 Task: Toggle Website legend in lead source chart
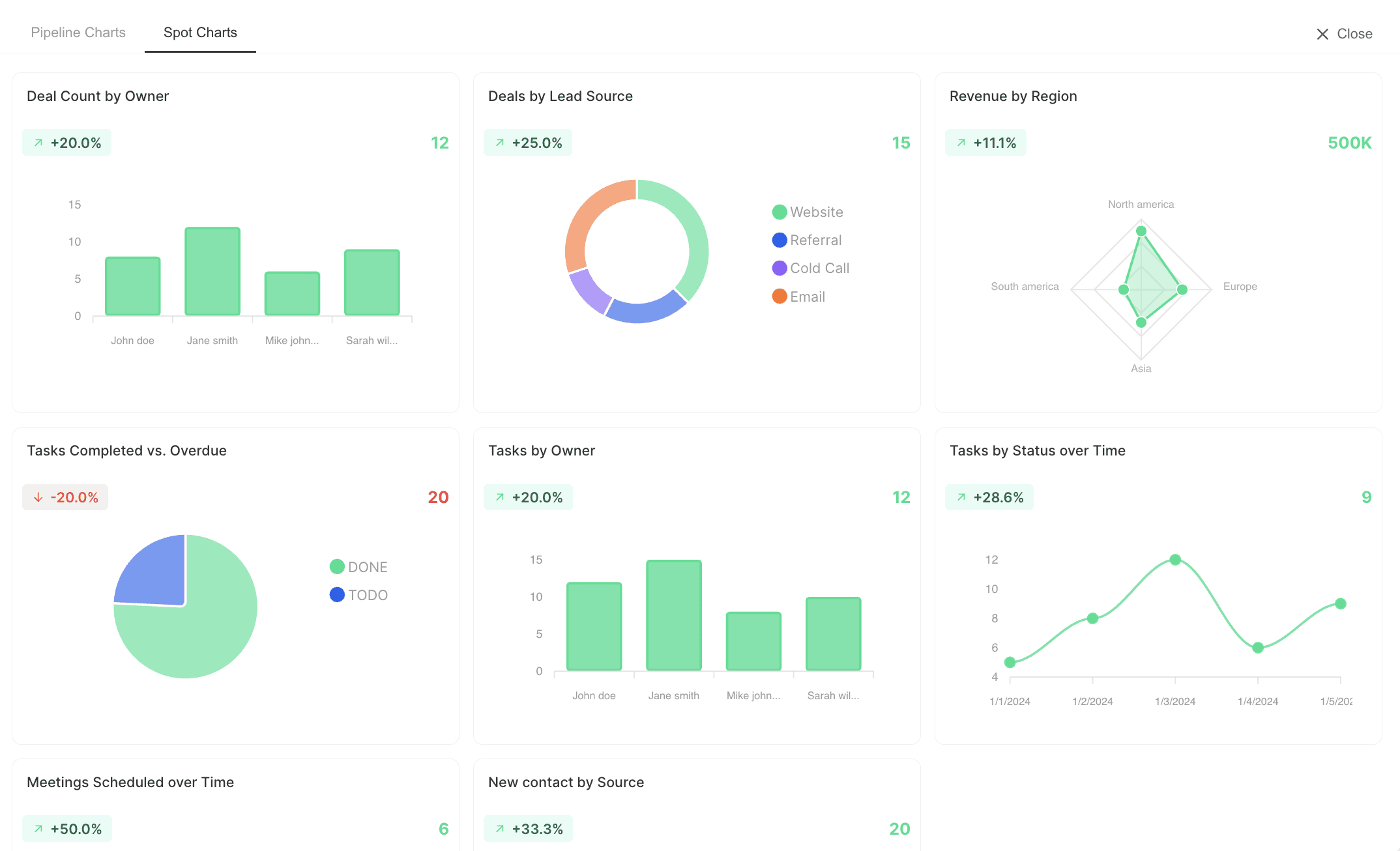coord(816,212)
